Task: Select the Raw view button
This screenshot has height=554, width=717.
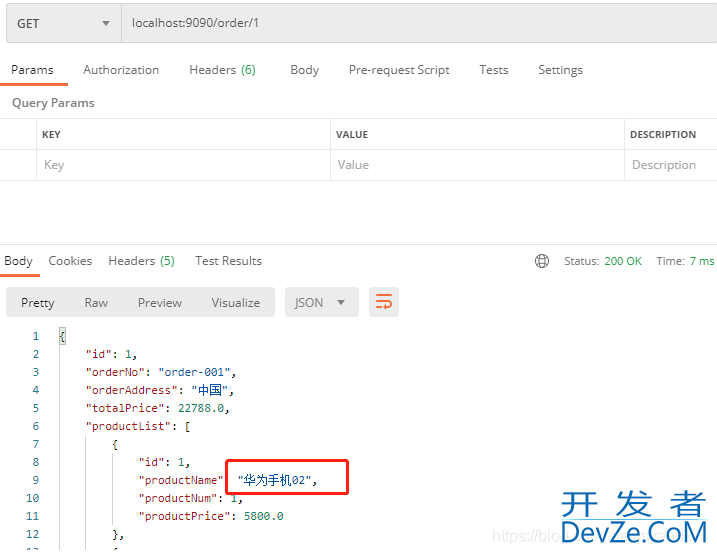Action: [96, 303]
